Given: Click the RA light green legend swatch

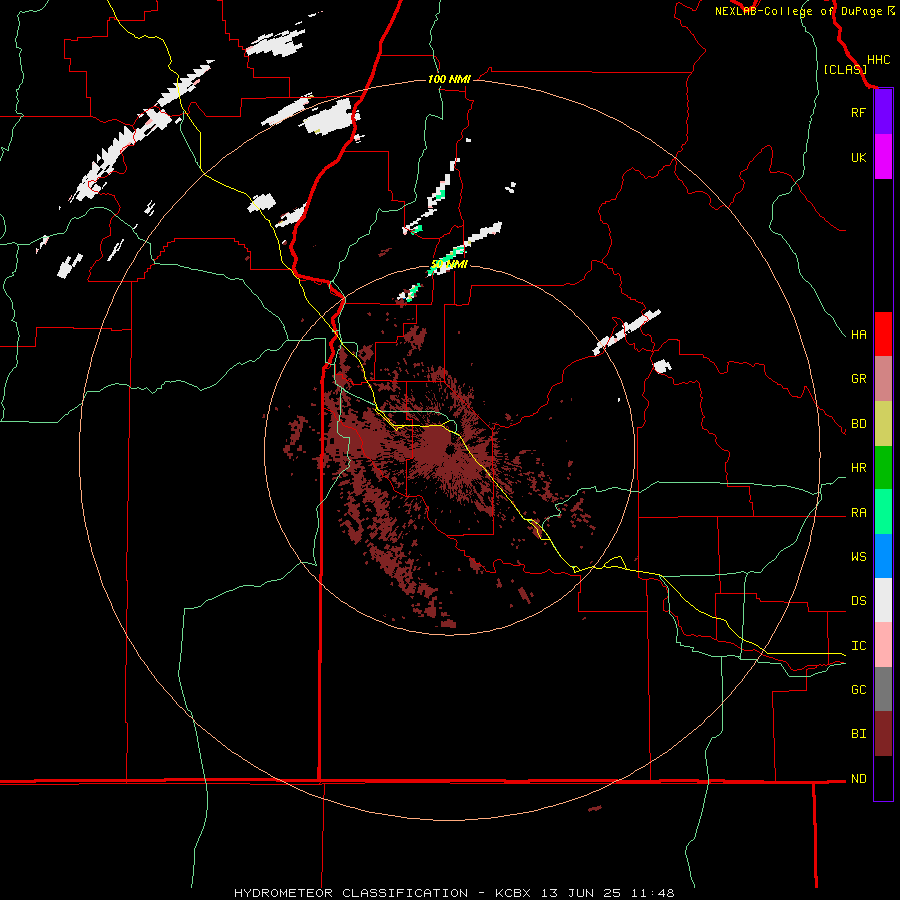Looking at the screenshot, I should coord(883,512).
